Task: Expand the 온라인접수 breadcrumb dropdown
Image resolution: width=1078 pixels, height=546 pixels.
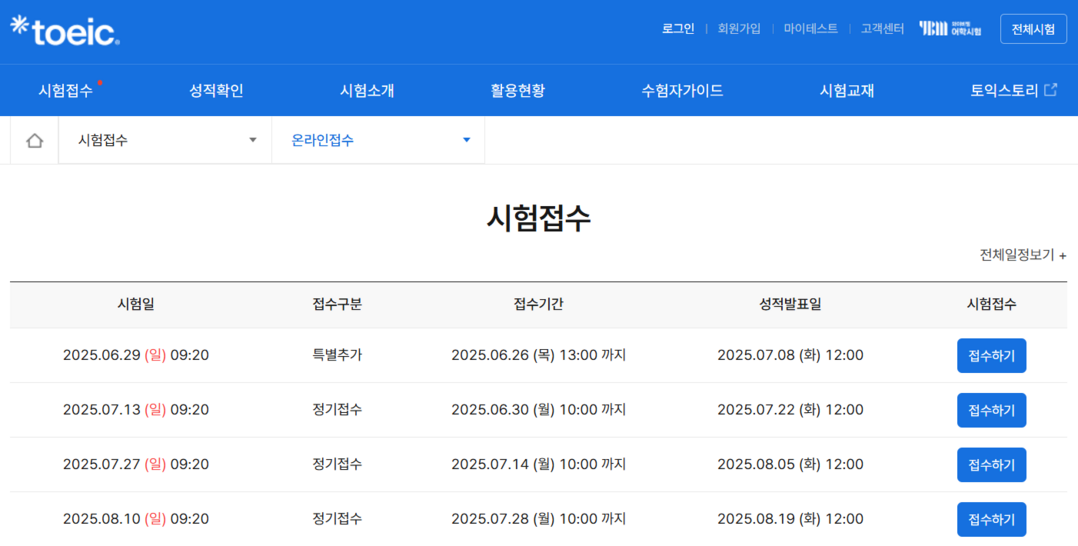Action: [x=378, y=141]
